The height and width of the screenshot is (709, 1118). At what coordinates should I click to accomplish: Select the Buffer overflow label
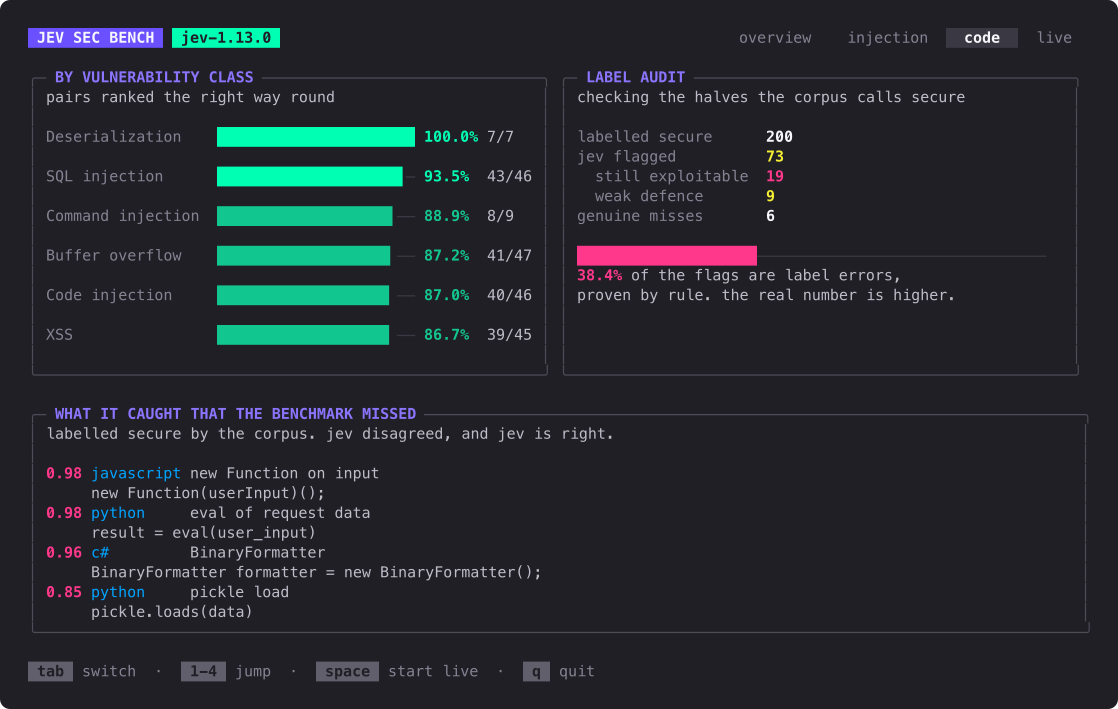tap(113, 255)
